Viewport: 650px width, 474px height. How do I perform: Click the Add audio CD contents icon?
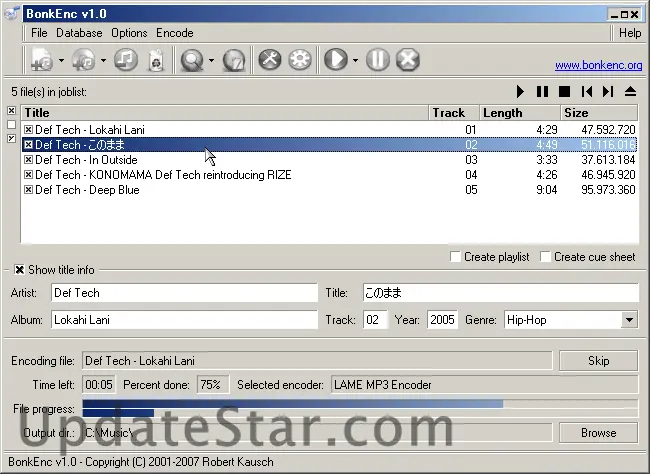(84, 60)
